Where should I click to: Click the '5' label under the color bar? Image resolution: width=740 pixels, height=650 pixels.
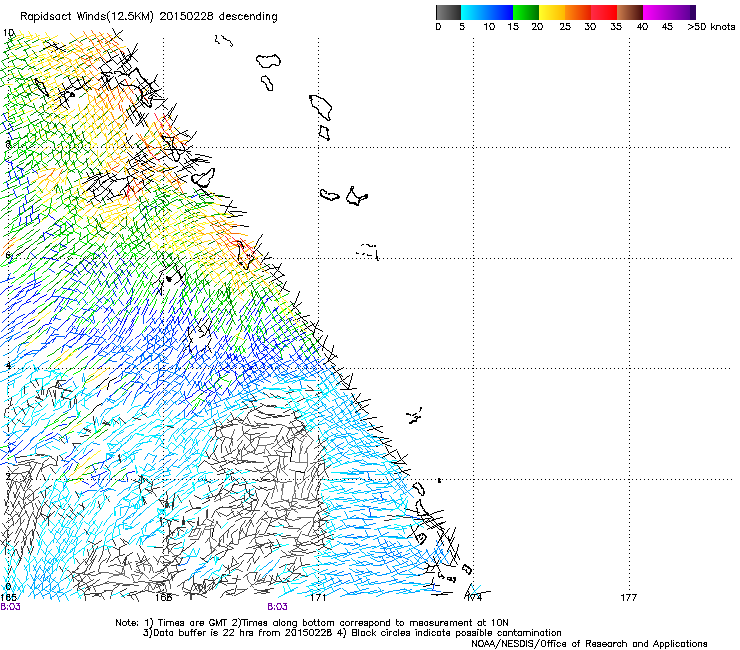[x=462, y=27]
